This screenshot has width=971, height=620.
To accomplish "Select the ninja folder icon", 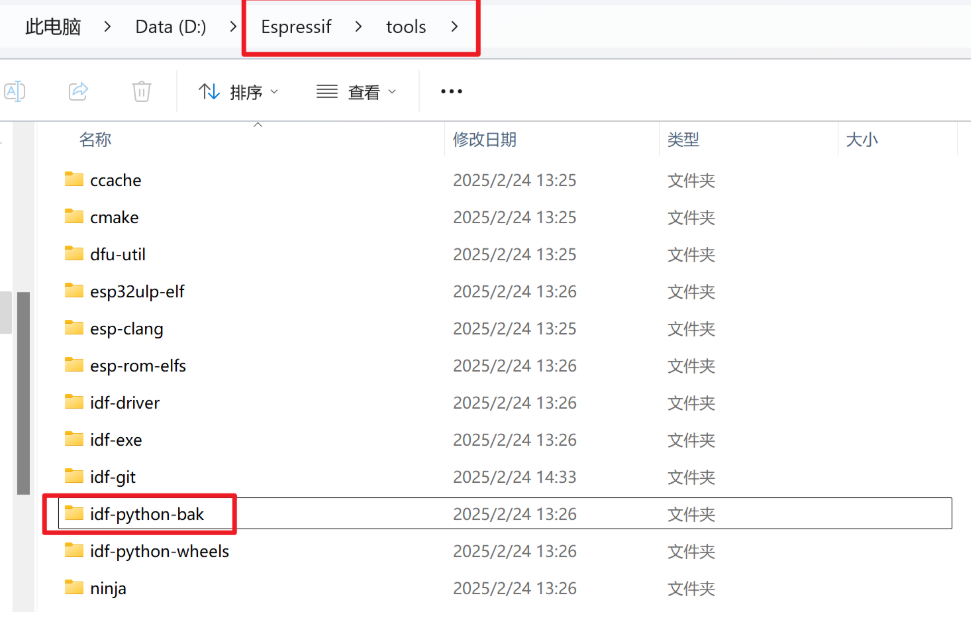I will point(74,587).
